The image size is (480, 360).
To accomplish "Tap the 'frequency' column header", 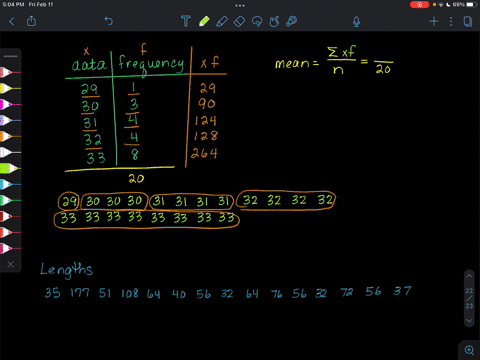I will 151,65.
